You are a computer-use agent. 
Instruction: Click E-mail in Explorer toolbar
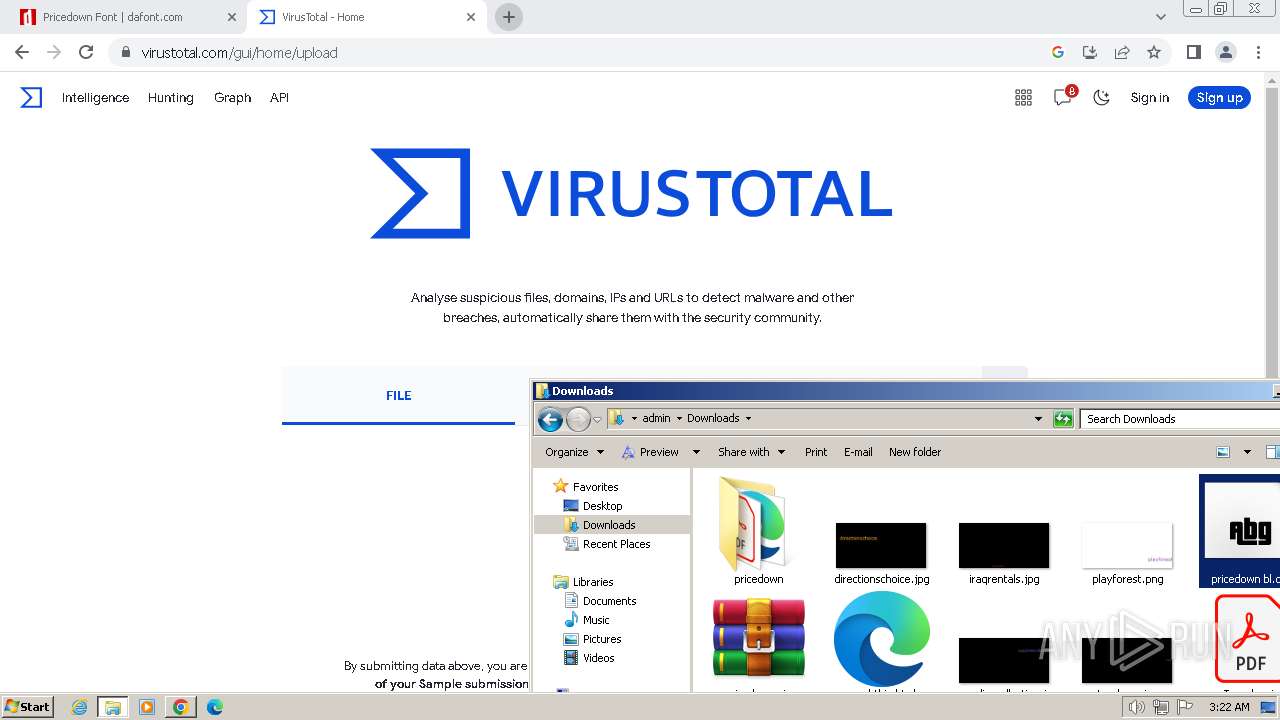tap(858, 452)
